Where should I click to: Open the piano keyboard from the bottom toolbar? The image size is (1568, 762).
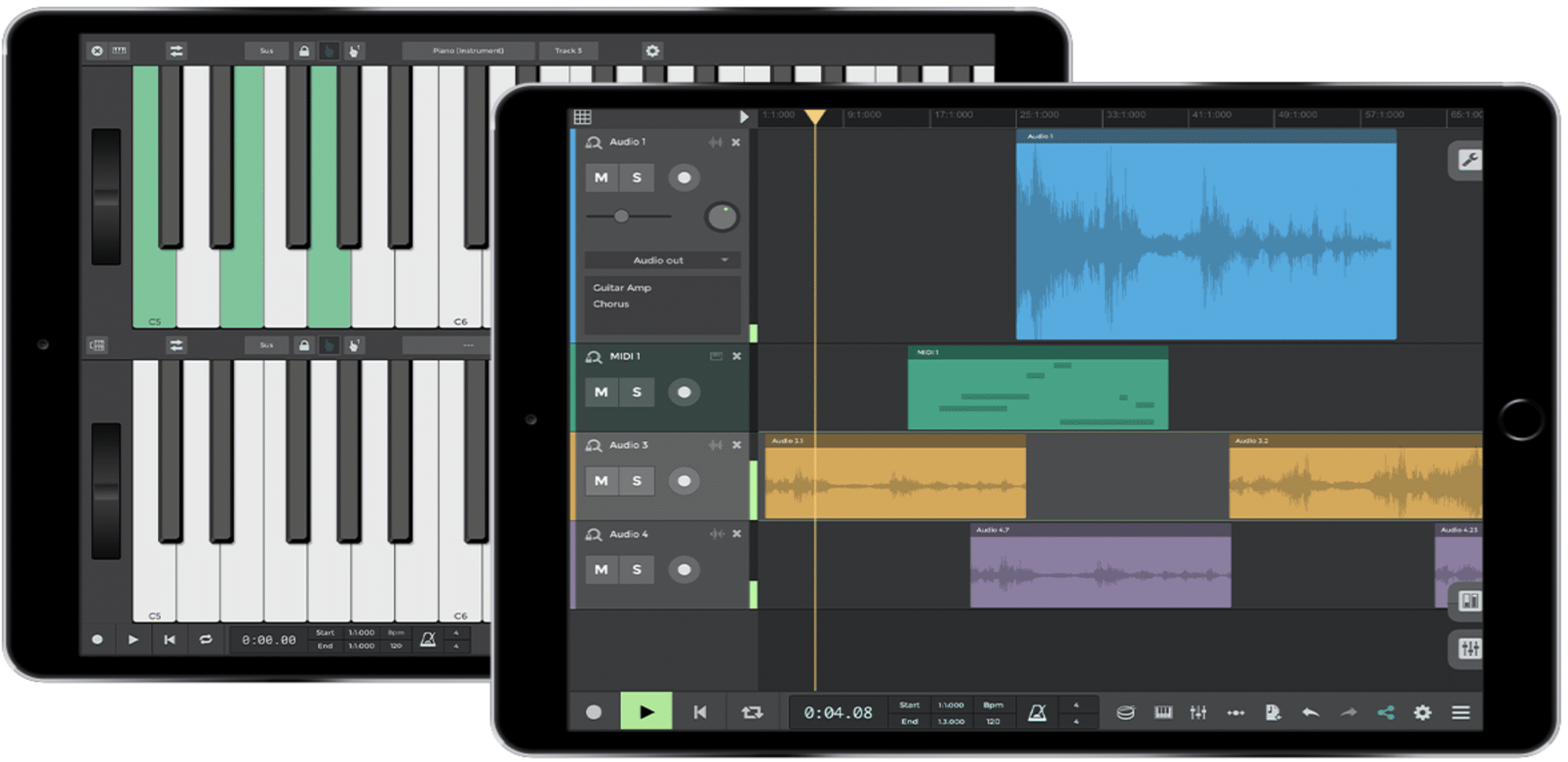[x=1163, y=711]
